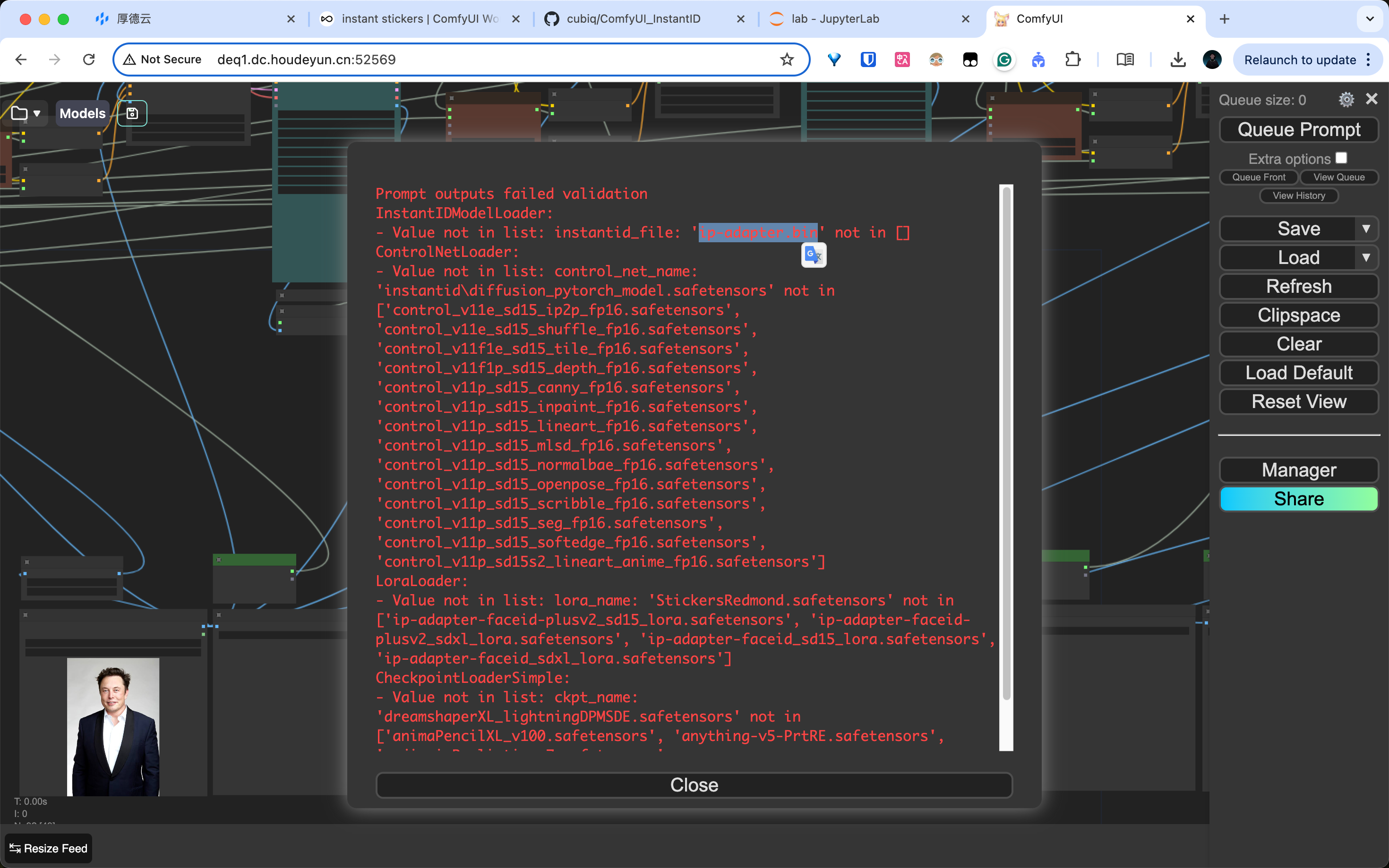This screenshot has height=868, width=1389.
Task: Click the loaded portrait image thumbnail
Action: 113,726
